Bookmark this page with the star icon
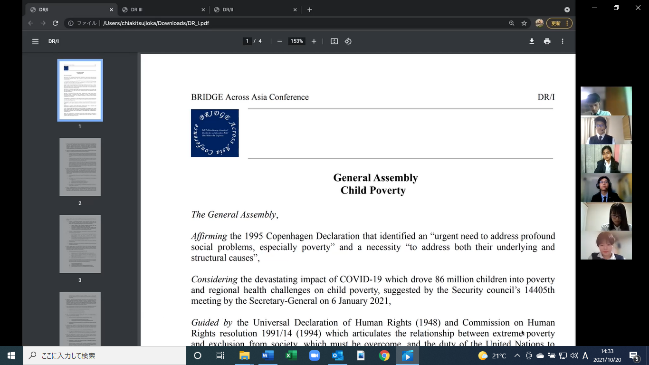This screenshot has height=365, width=649. pos(524,23)
